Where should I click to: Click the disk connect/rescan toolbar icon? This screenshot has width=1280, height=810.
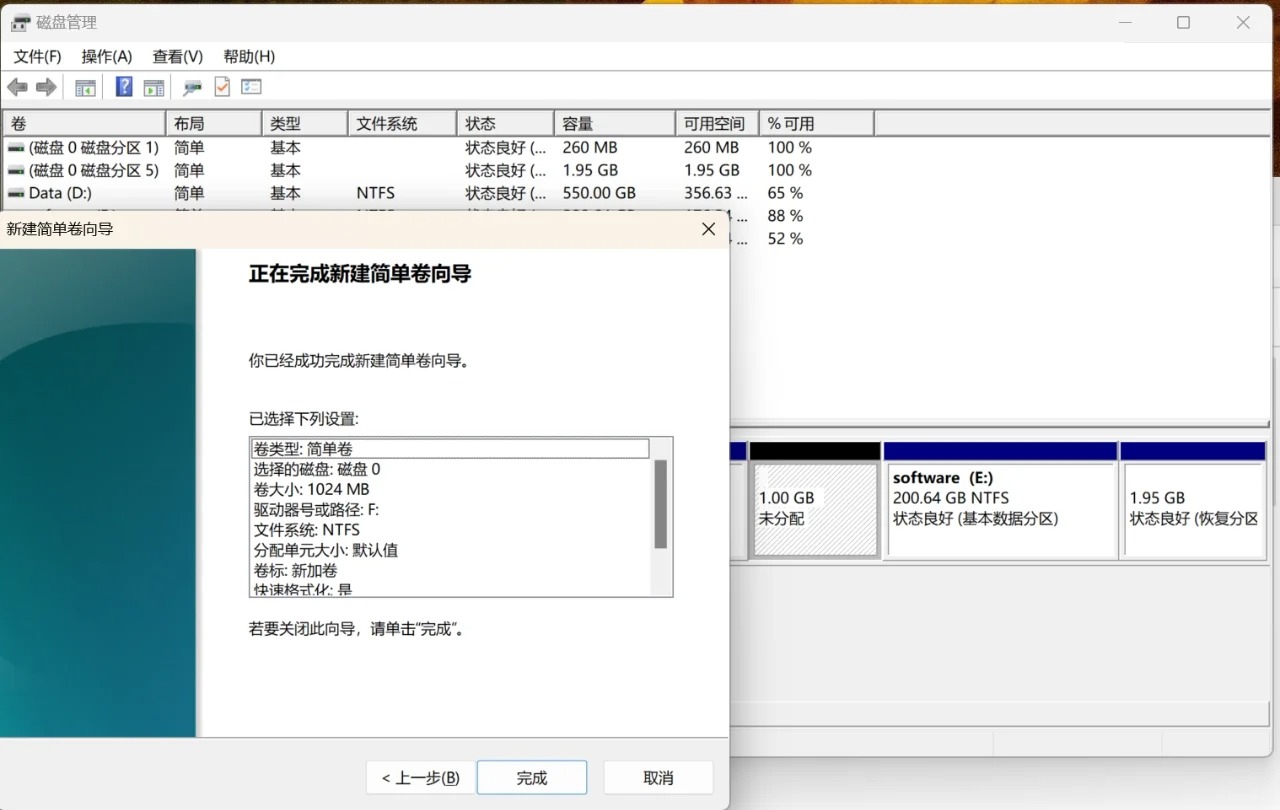click(192, 87)
